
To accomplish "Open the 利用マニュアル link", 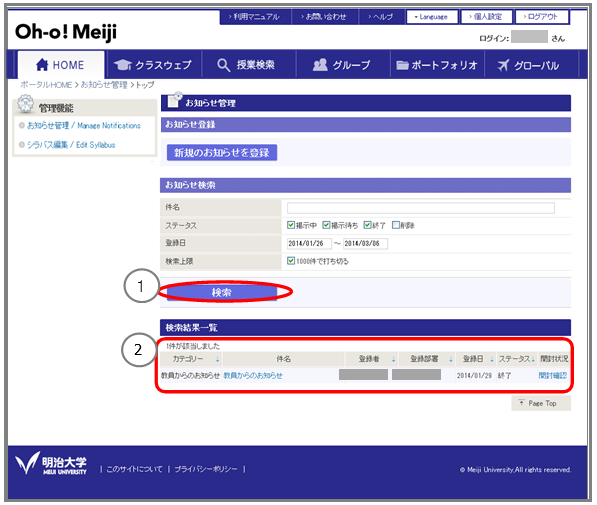I will point(254,17).
